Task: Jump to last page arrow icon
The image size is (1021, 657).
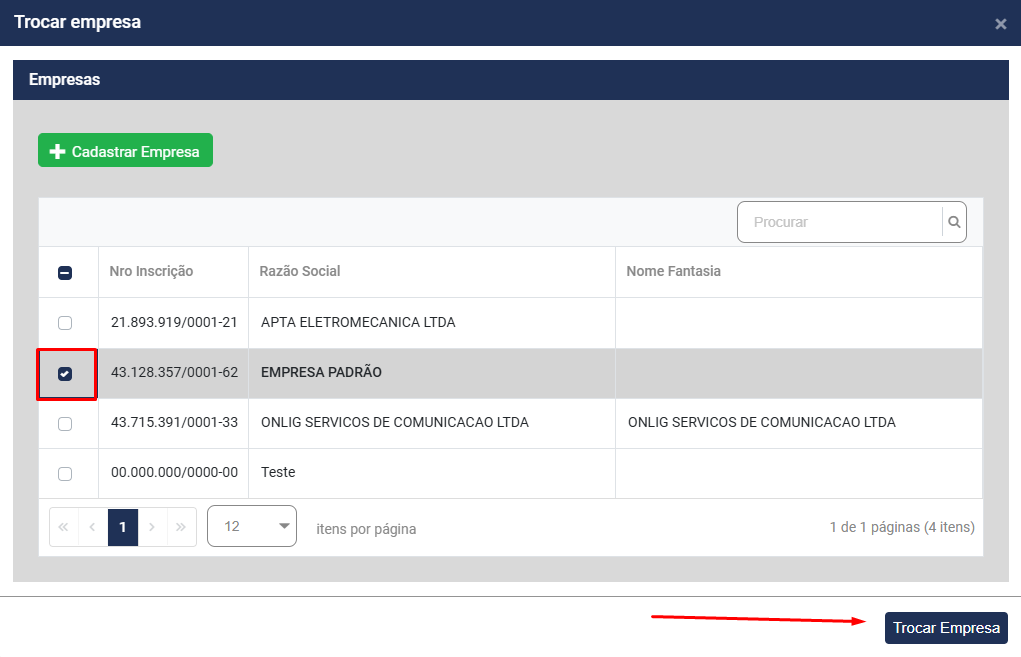Action: [181, 527]
